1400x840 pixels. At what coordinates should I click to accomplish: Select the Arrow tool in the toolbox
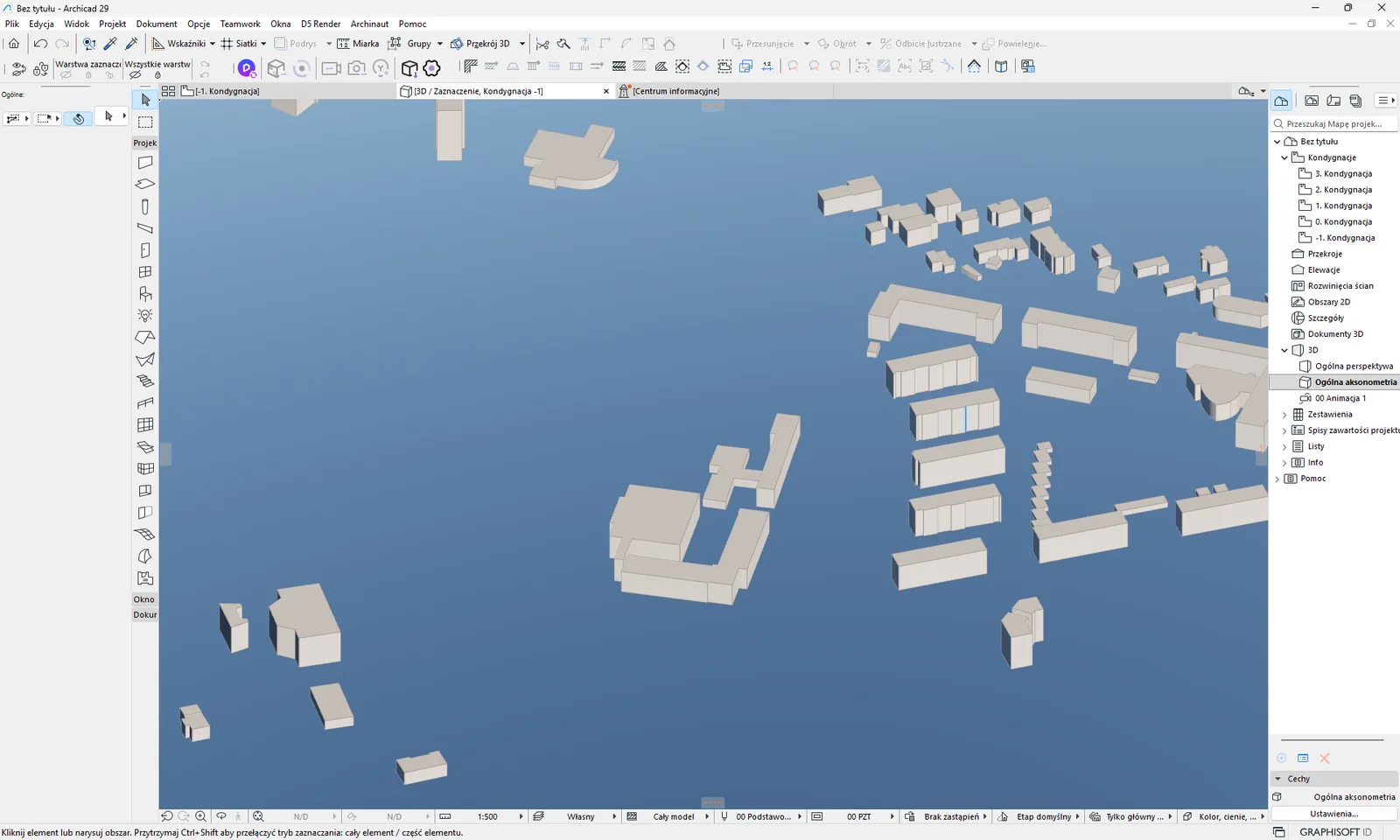click(x=145, y=100)
